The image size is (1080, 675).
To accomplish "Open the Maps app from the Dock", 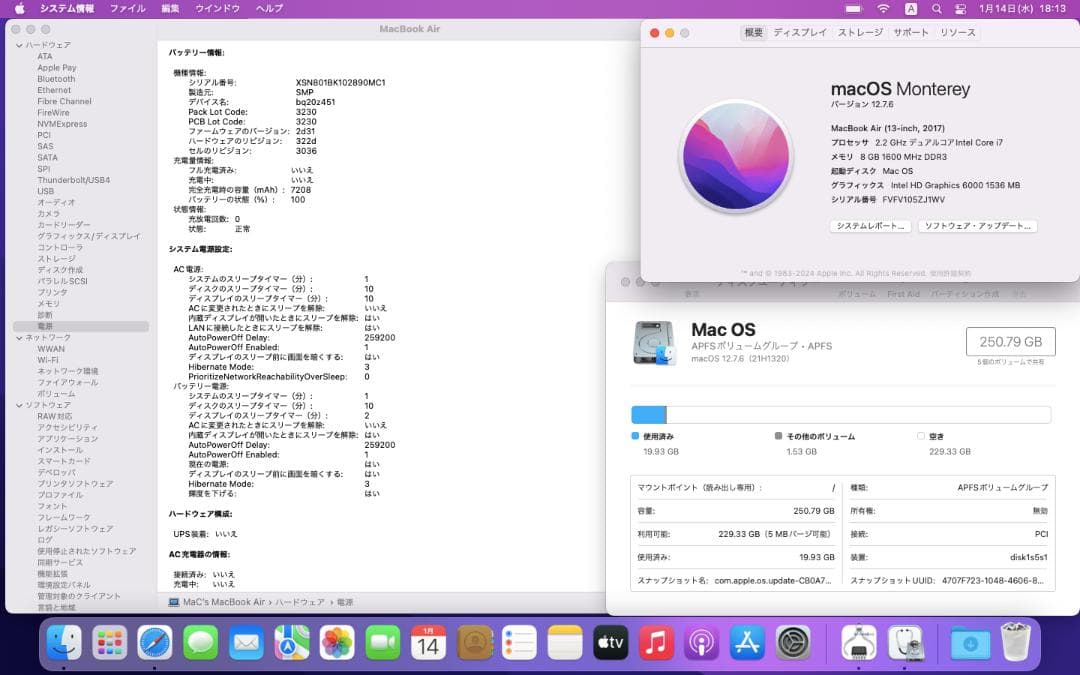I will (290, 645).
